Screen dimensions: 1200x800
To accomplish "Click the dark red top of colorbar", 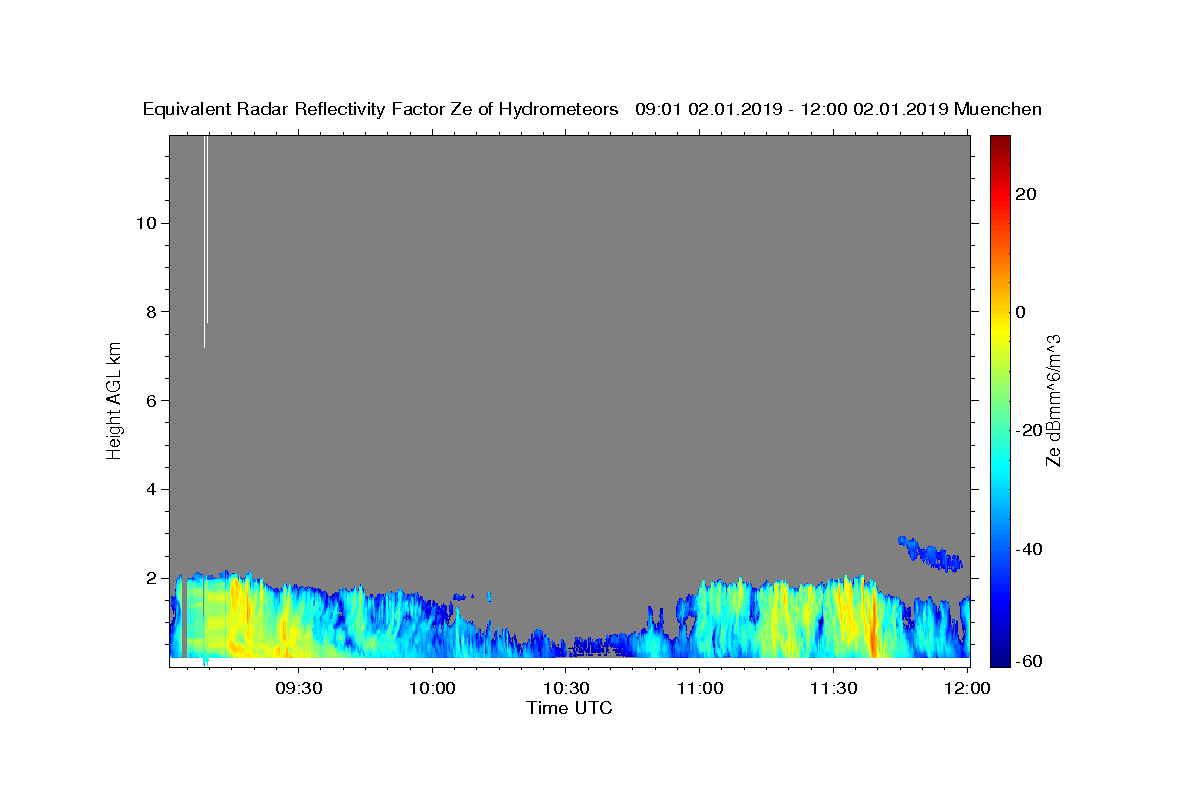I will click(x=1000, y=143).
